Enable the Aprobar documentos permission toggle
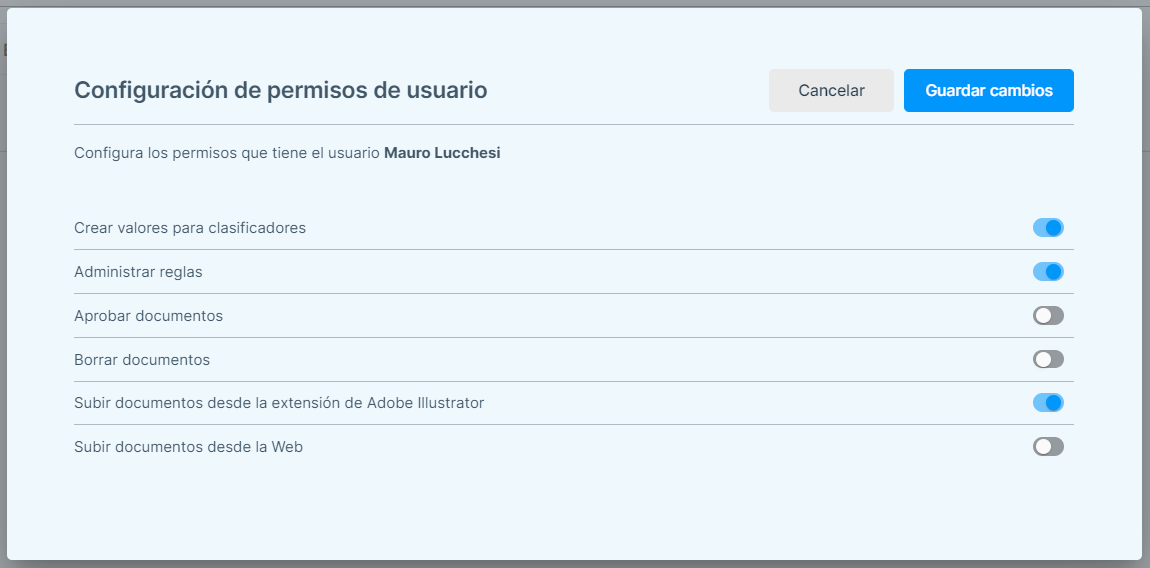Screen dimensions: 1150x568 point(1048,316)
